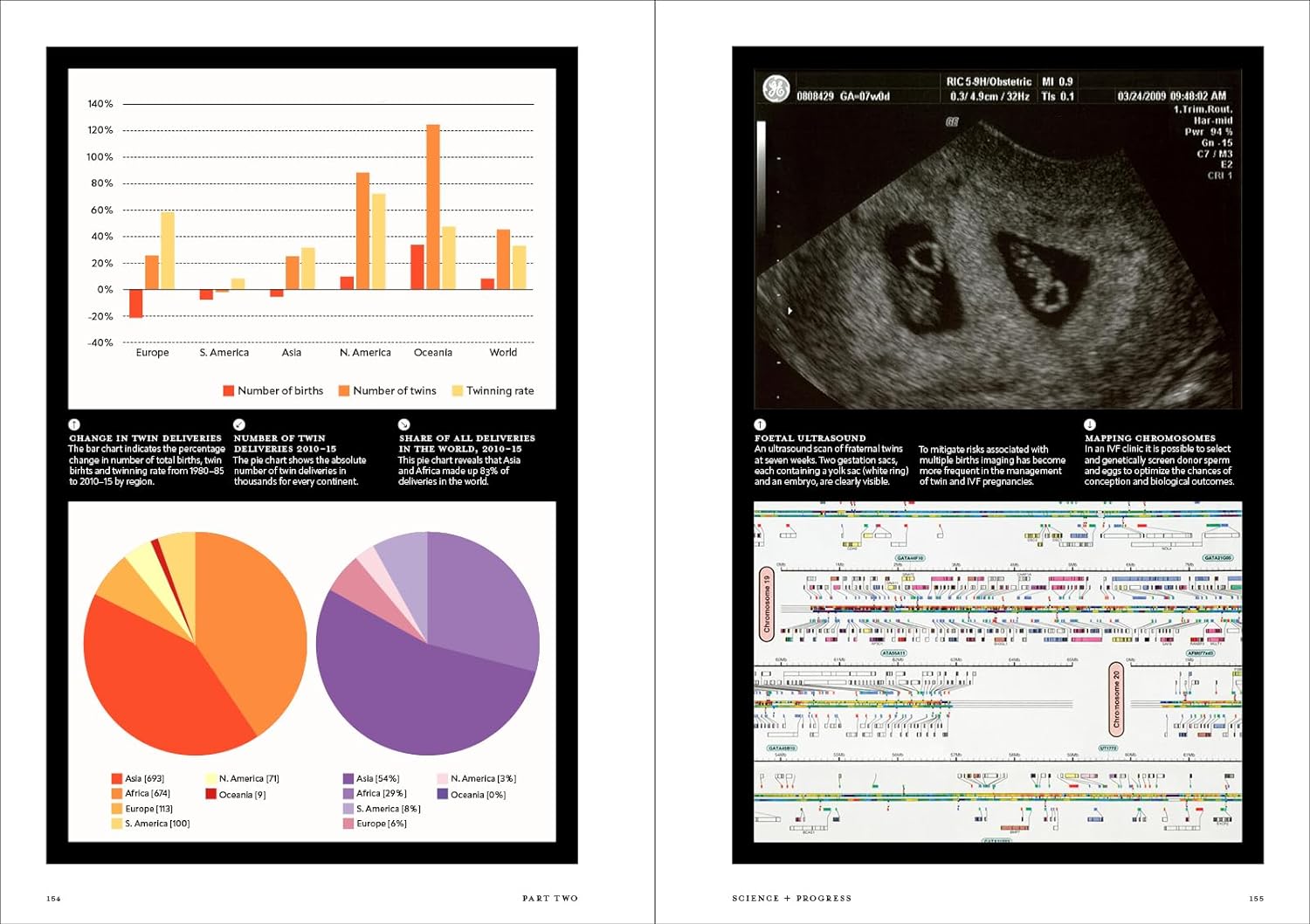Click the Chromosome 19 vertical label
The height and width of the screenshot is (924, 1310).
pos(767,603)
